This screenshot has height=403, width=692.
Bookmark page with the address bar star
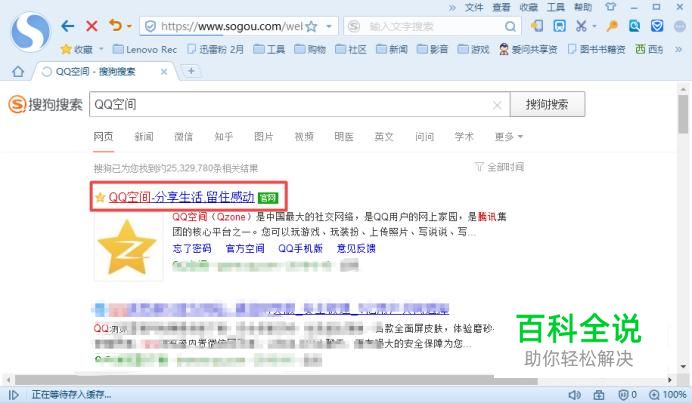coord(311,26)
